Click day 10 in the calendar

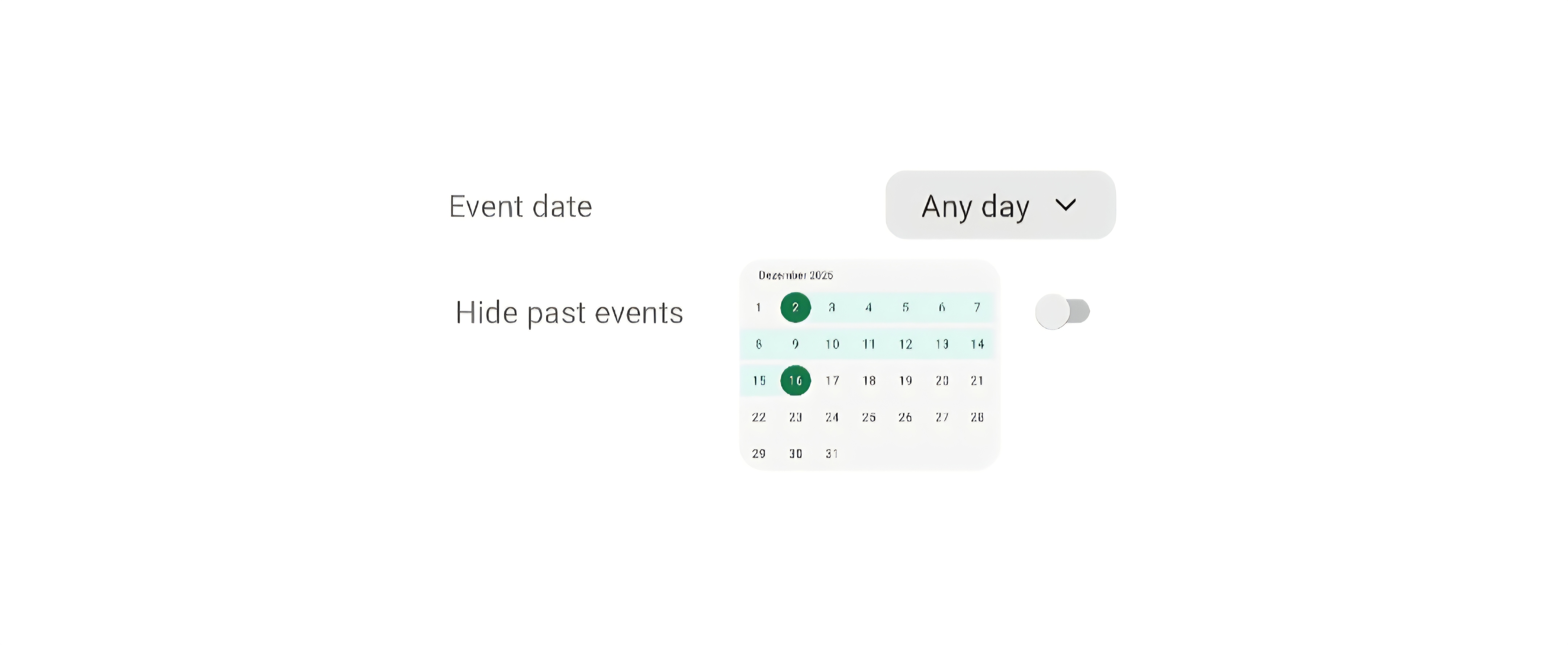(x=832, y=344)
